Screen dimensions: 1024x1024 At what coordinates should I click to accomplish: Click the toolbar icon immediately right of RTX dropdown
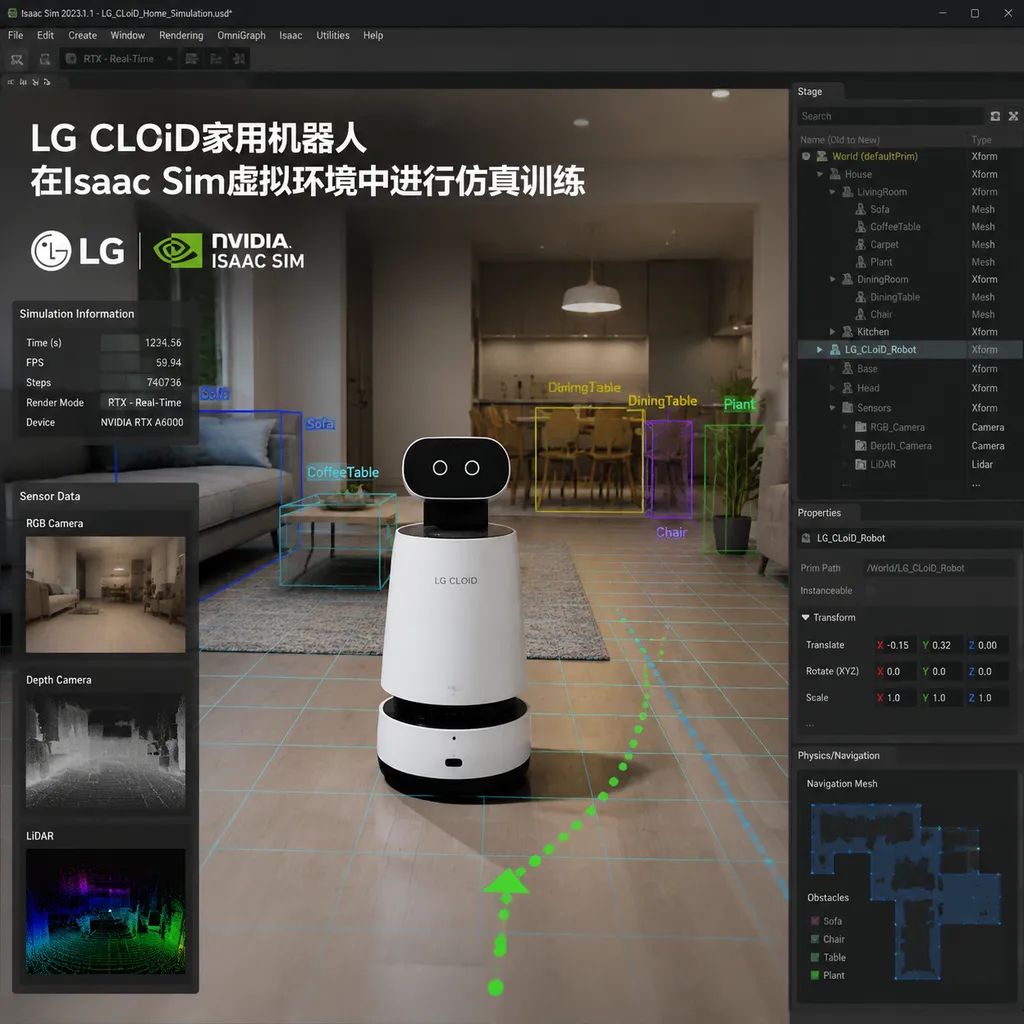[x=191, y=59]
